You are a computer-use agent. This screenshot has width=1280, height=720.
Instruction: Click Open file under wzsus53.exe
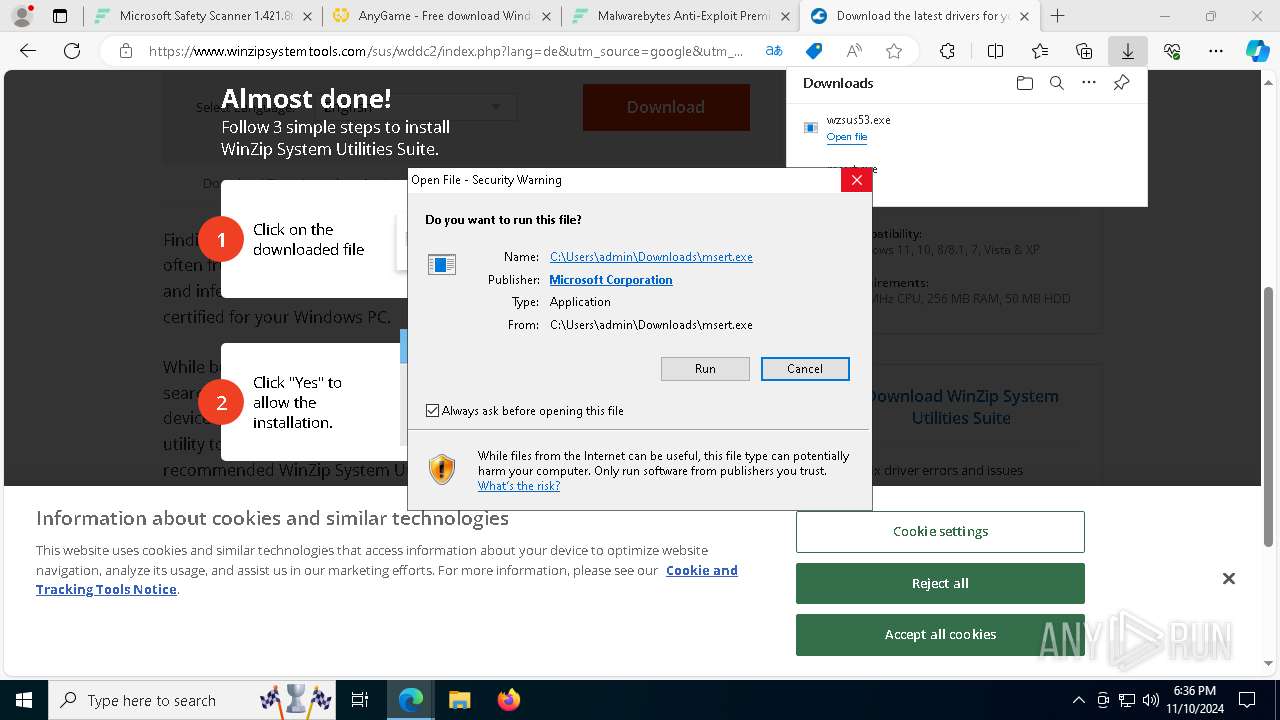847,137
